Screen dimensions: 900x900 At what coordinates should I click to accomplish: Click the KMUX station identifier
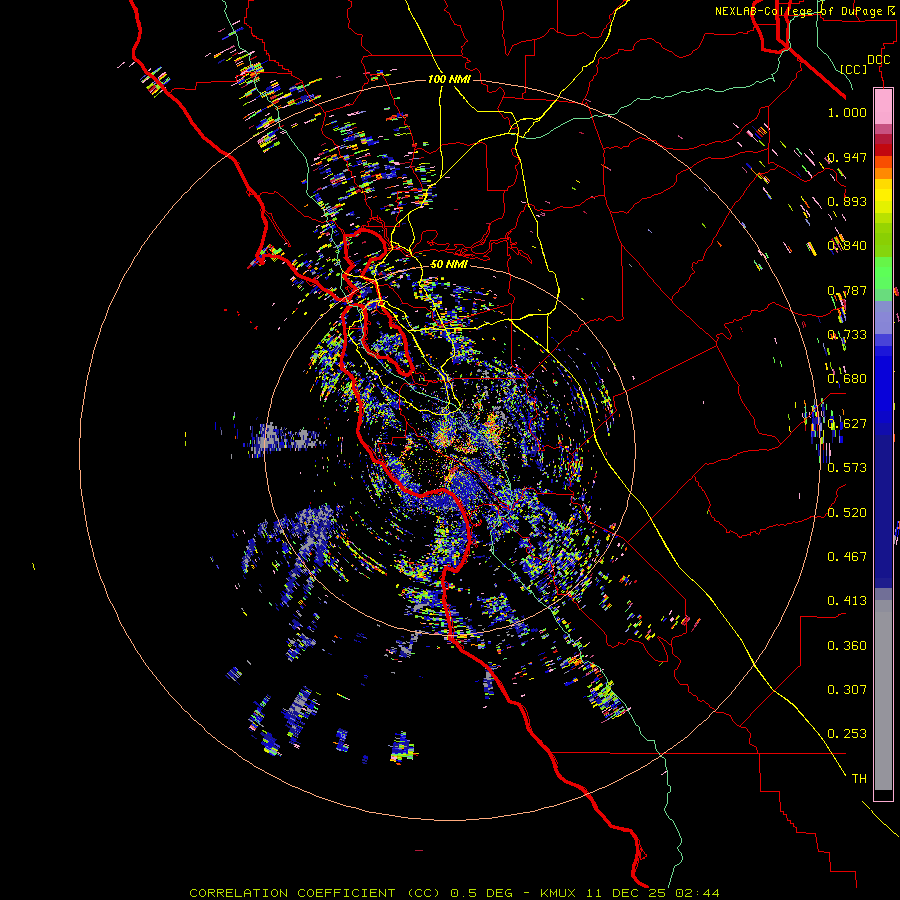(x=559, y=893)
